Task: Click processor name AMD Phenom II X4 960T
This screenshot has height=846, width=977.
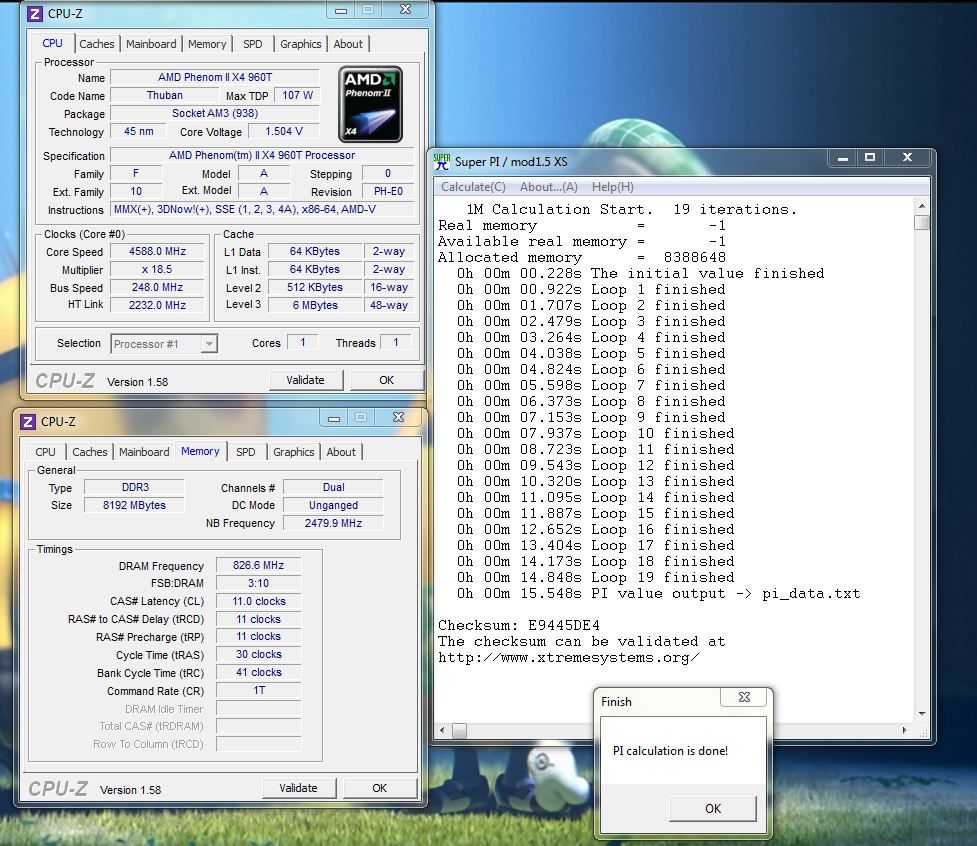Action: click(215, 77)
